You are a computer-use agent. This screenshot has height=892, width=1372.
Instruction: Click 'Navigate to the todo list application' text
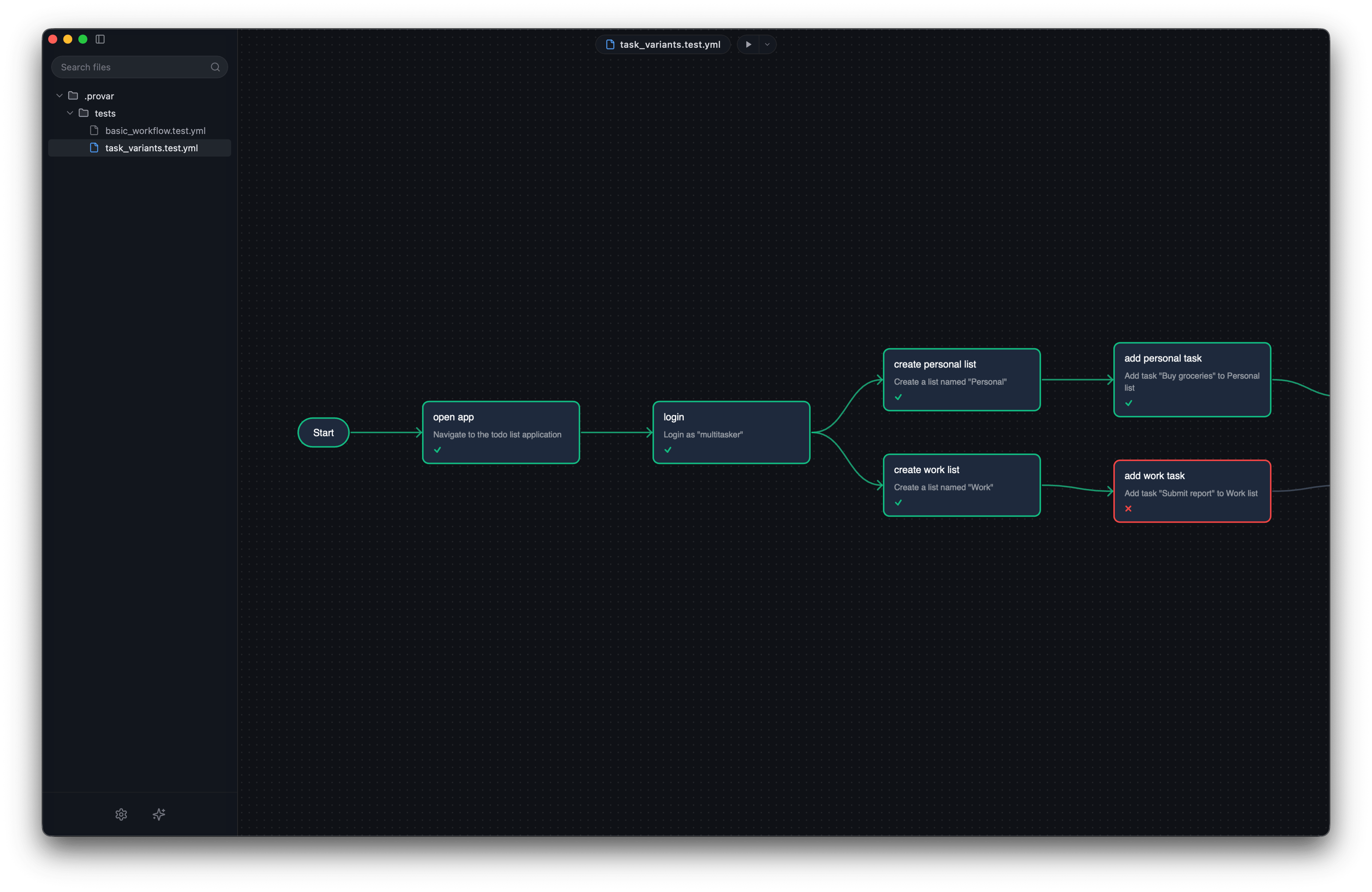click(x=497, y=434)
